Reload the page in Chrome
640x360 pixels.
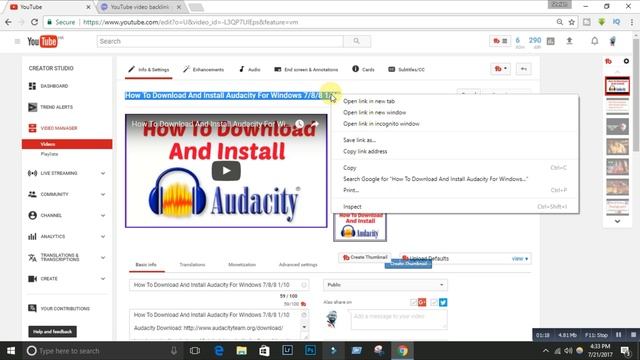(34, 22)
